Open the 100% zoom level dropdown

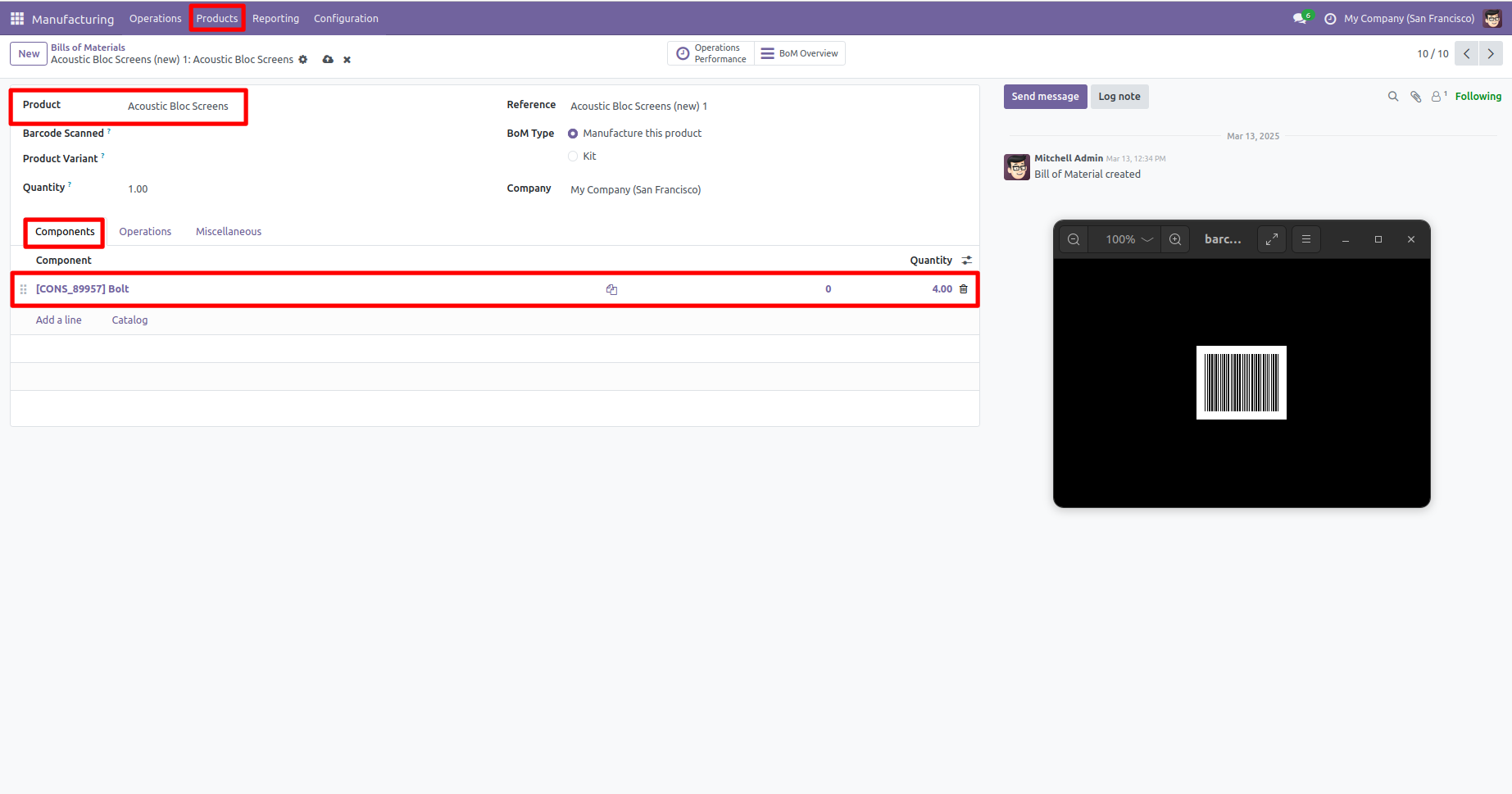pyautogui.click(x=1128, y=239)
